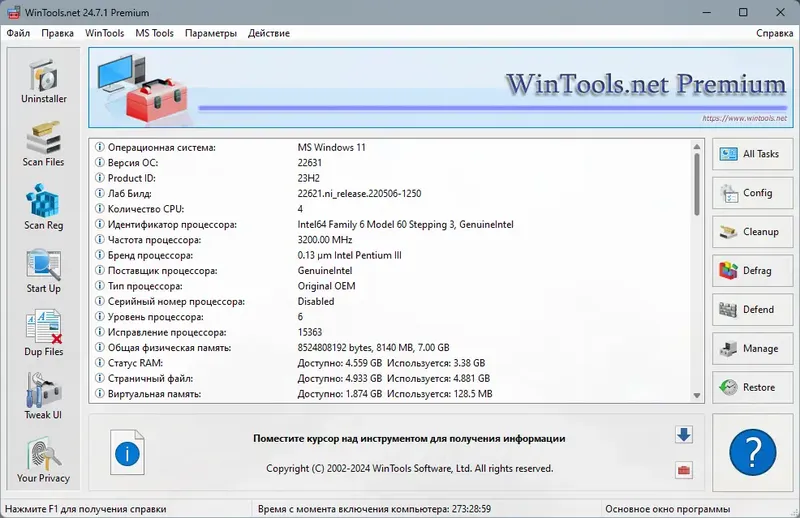Open the Scan Reg registry scanner
This screenshot has height=518, width=800.
[43, 208]
